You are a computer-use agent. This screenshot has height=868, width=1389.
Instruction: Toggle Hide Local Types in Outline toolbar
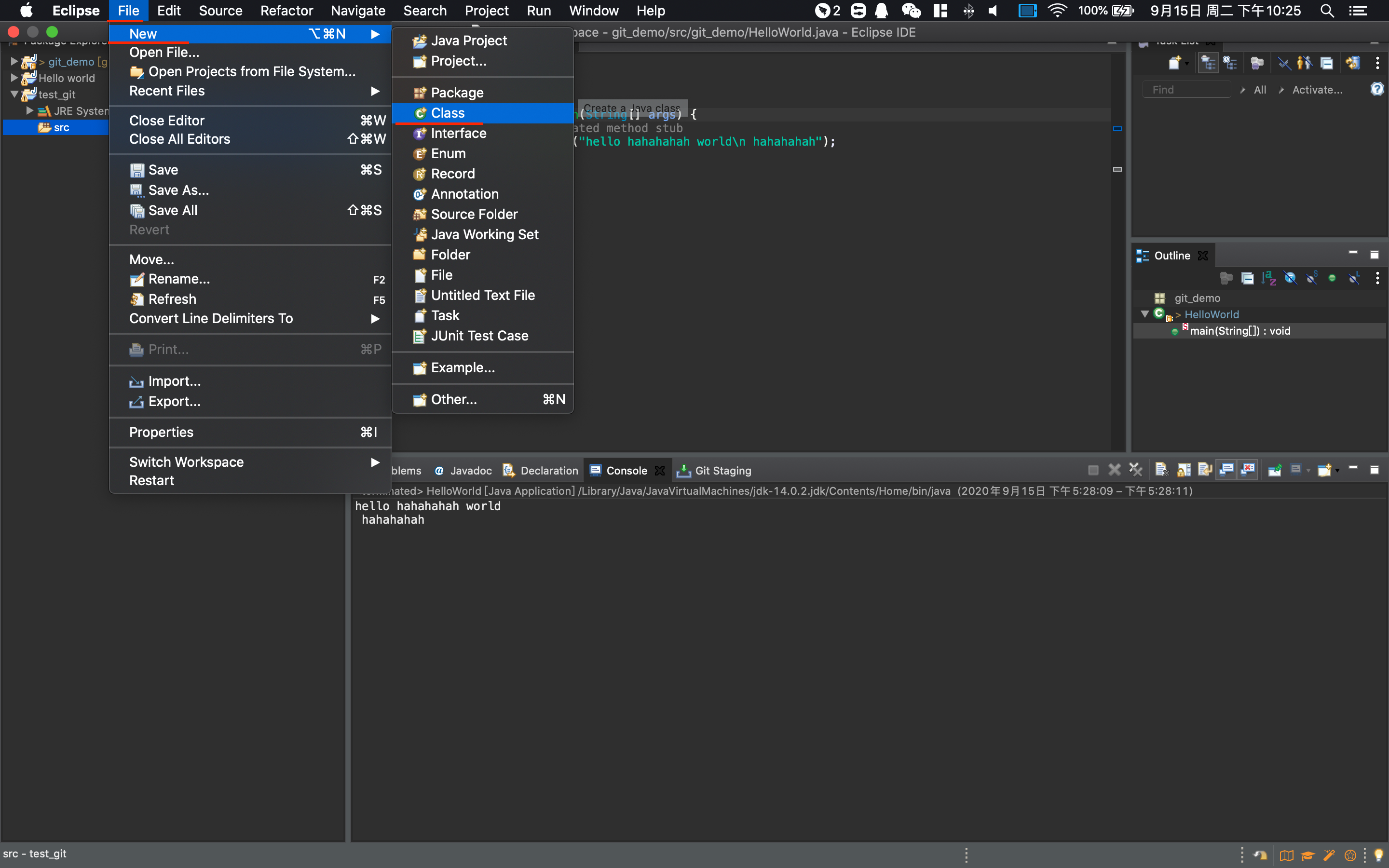1354,278
